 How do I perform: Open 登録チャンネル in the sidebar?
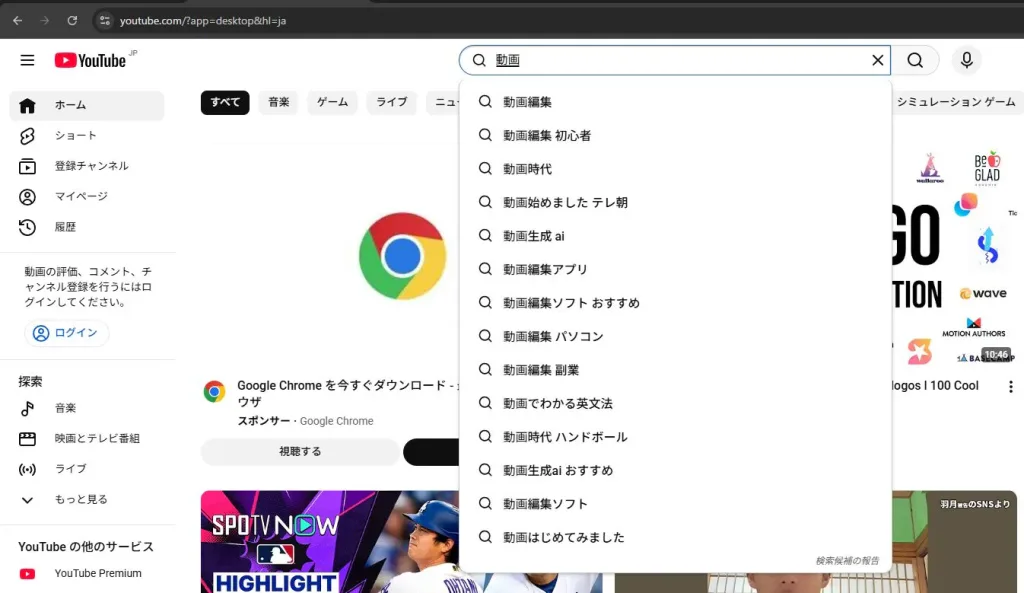(87, 166)
